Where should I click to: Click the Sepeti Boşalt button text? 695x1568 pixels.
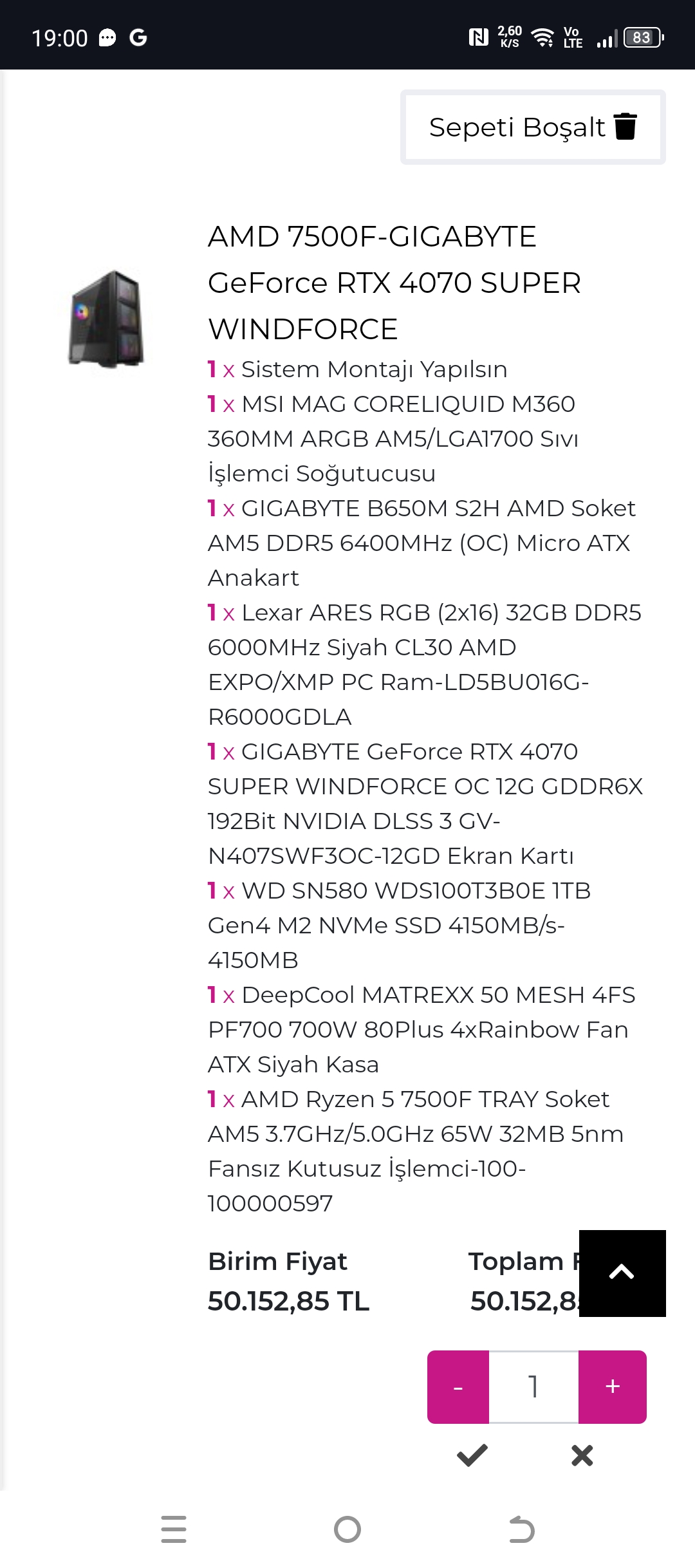pyautogui.click(x=517, y=127)
